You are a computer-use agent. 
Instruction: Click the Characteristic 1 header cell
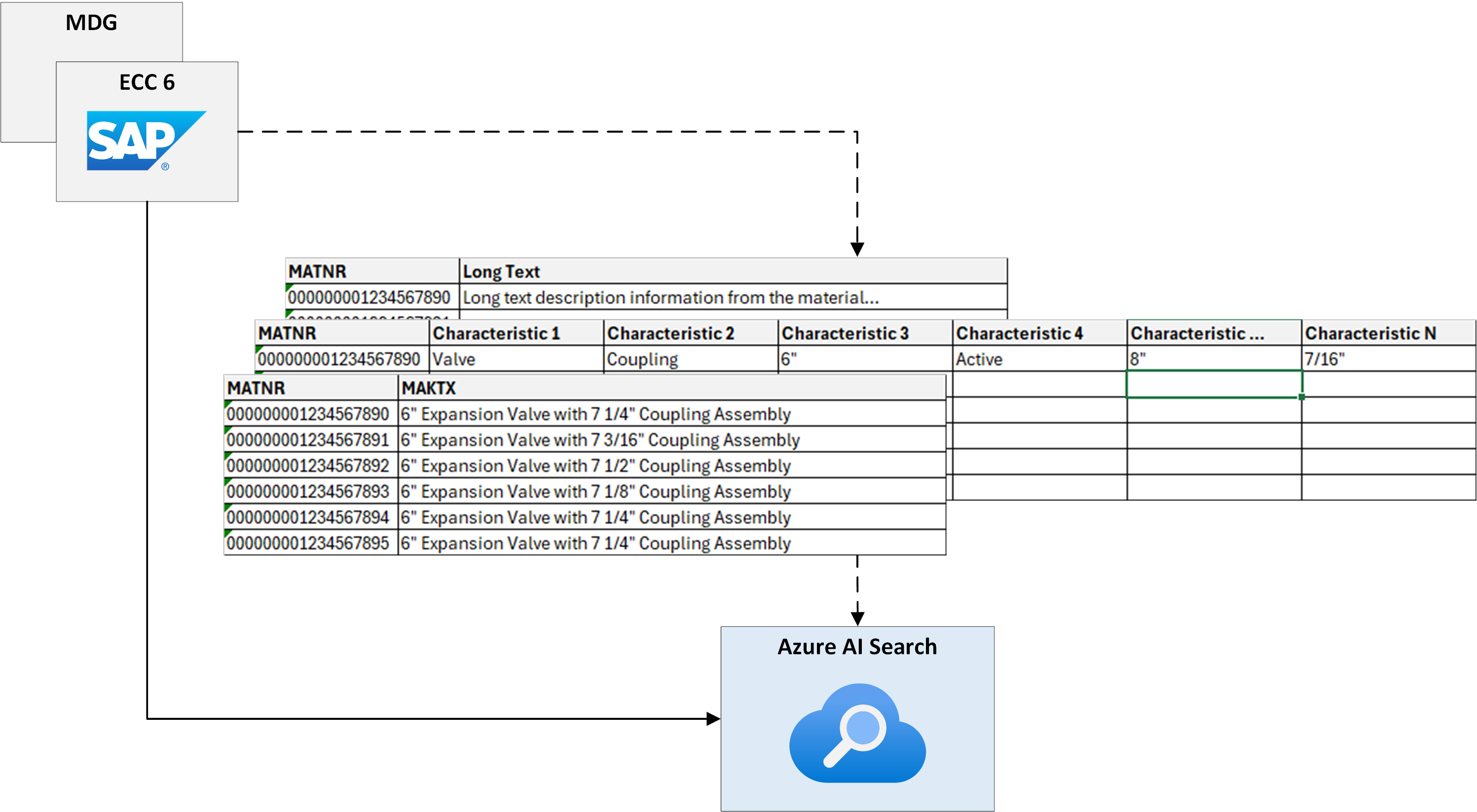tap(497, 333)
